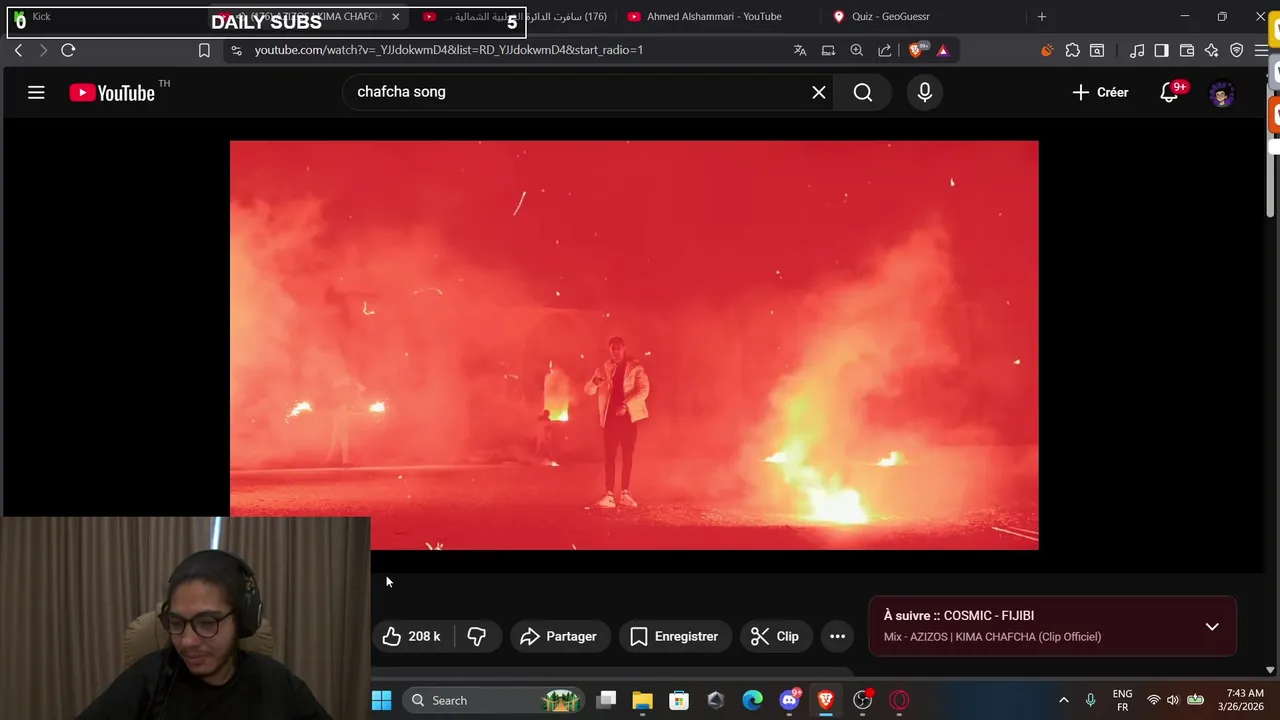Open the volume speaker tray icon
Screen dimensions: 1280x720
pyautogui.click(x=1173, y=700)
